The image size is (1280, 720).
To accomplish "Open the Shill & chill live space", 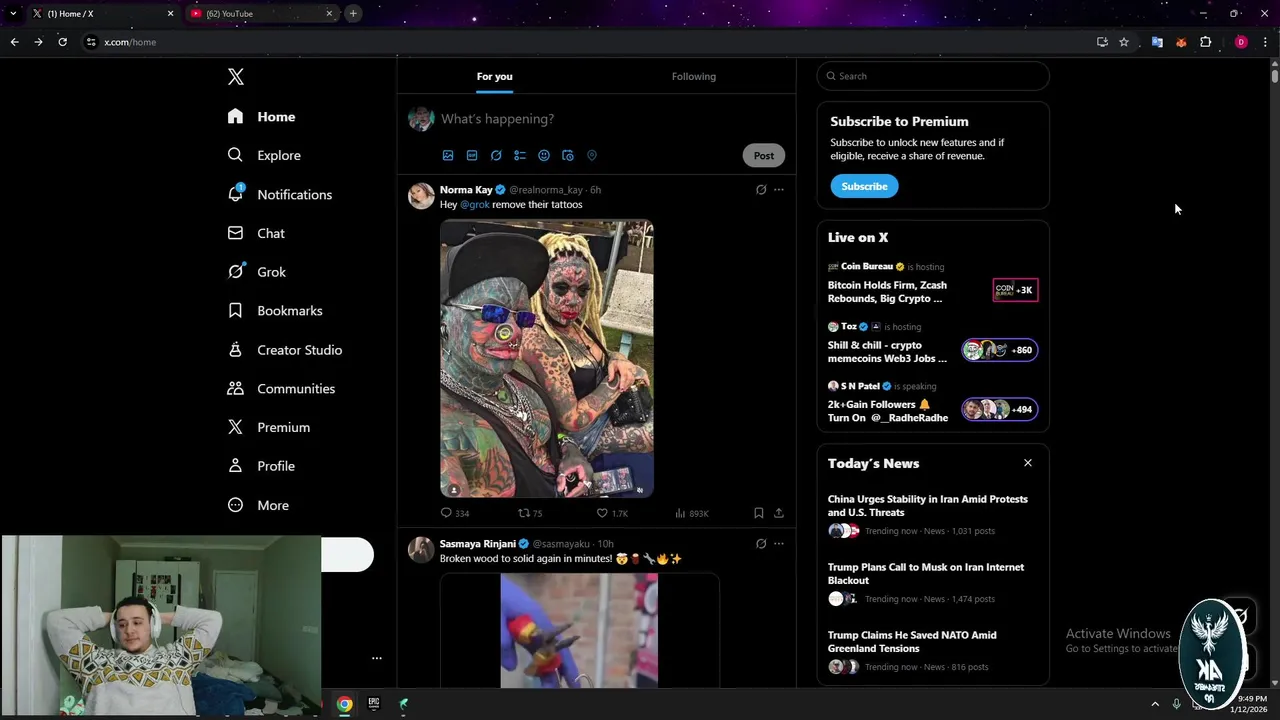I will coord(933,344).
